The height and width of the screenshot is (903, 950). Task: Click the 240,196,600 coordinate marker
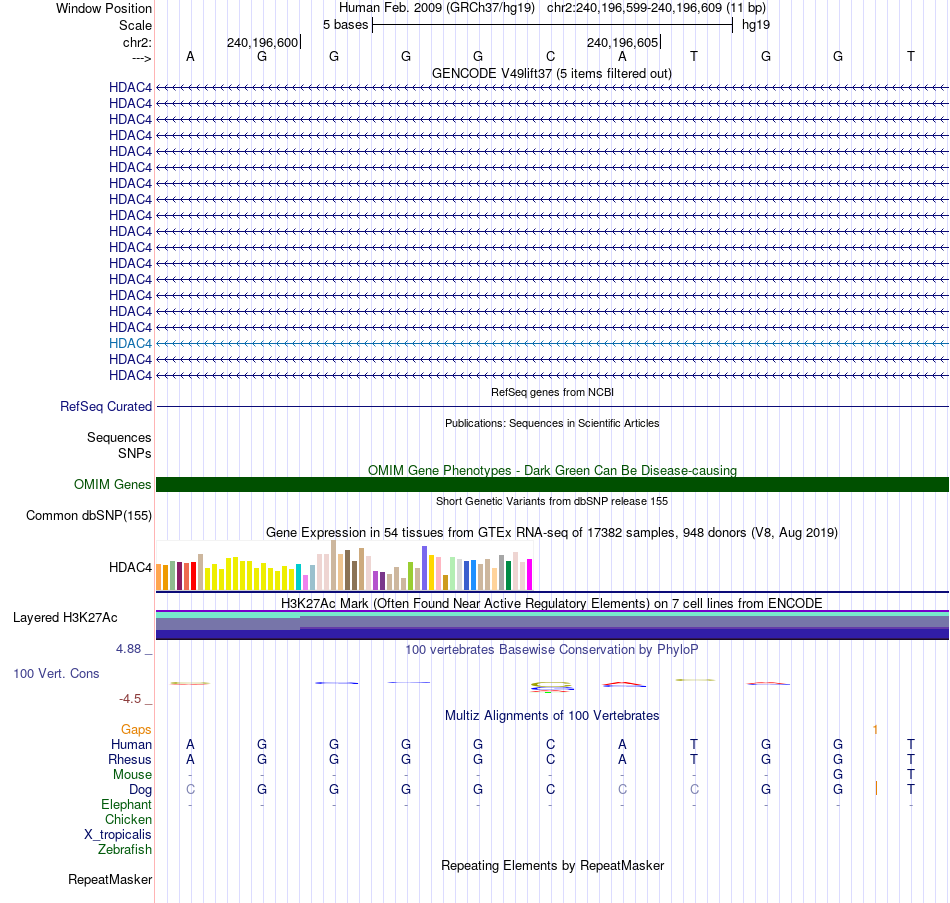point(262,42)
